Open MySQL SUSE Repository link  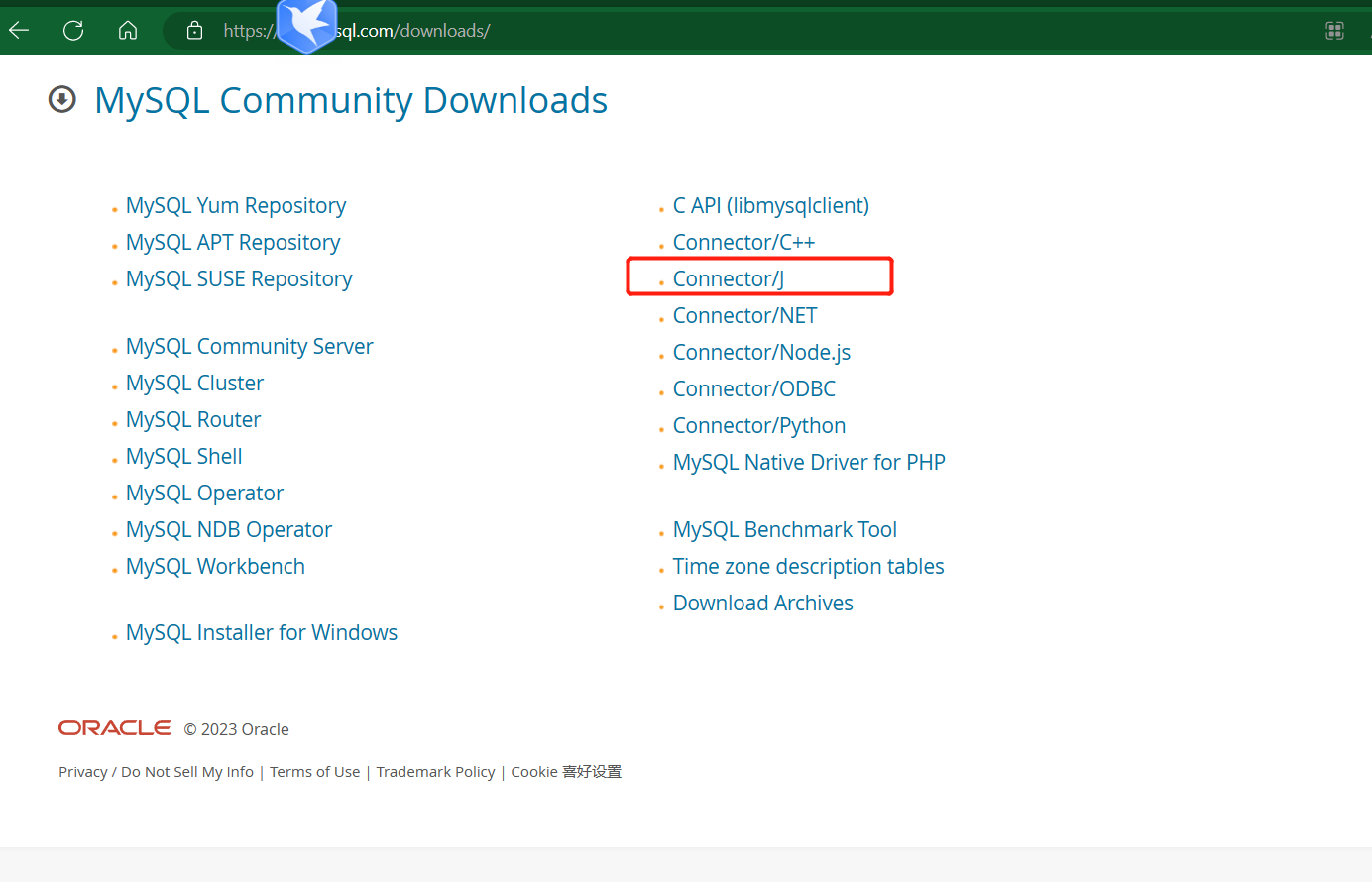(239, 279)
